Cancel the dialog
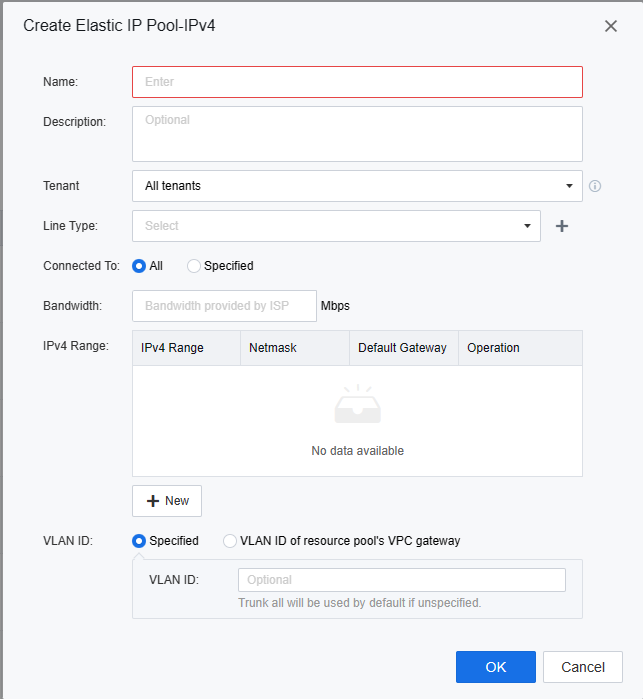The image size is (643, 699). click(582, 667)
